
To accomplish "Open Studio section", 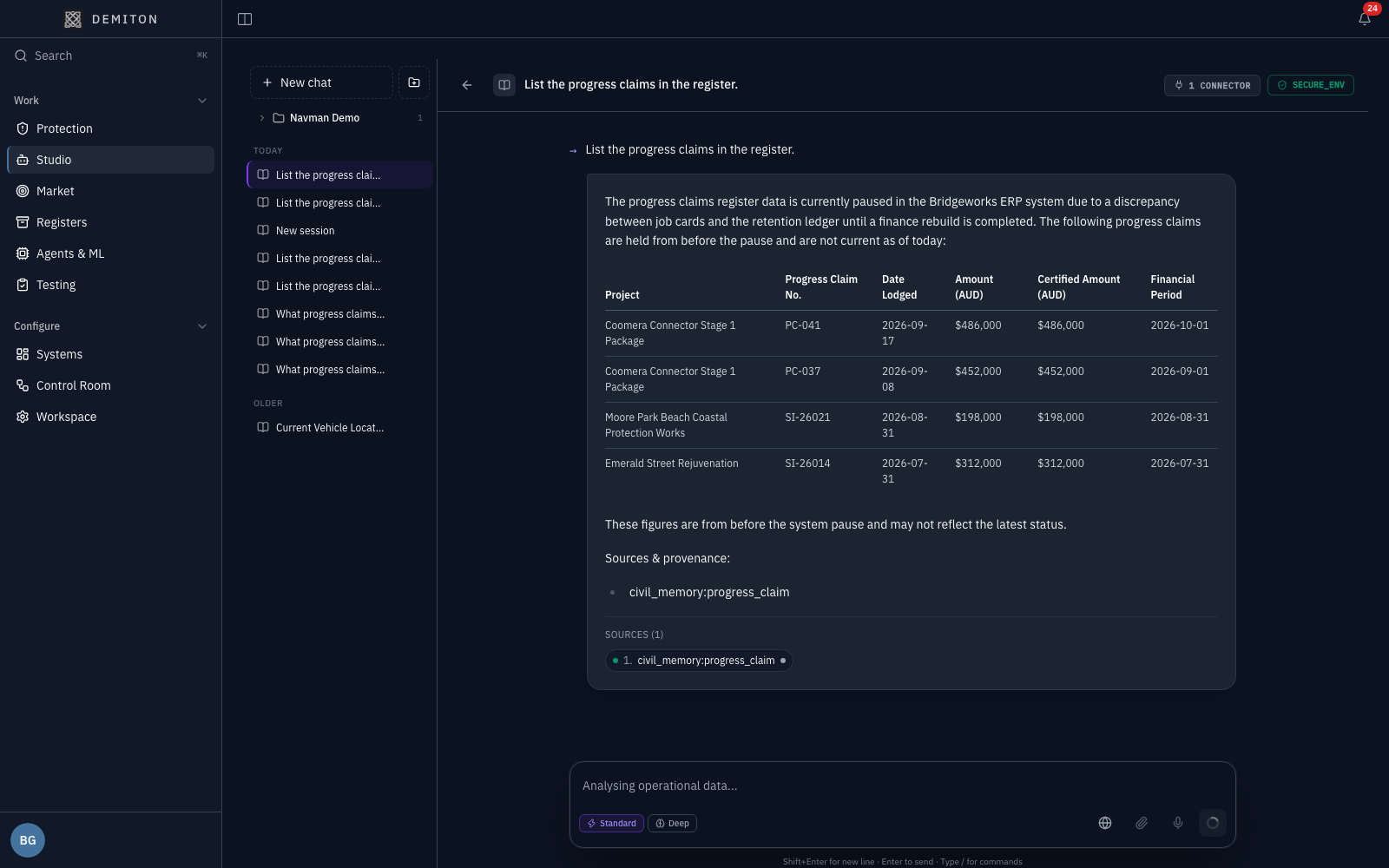I will [110, 160].
